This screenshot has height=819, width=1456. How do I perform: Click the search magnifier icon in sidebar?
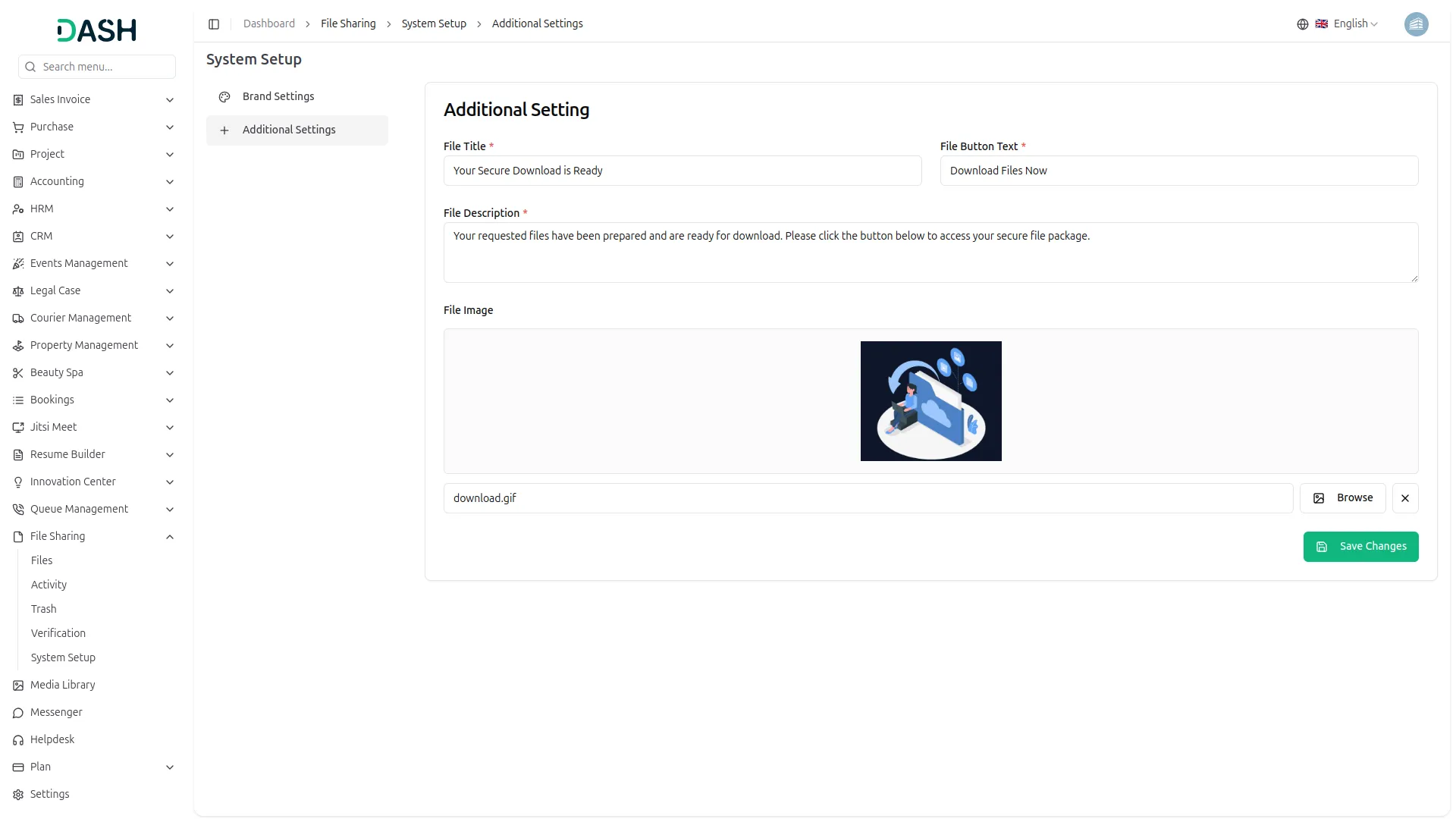click(30, 67)
